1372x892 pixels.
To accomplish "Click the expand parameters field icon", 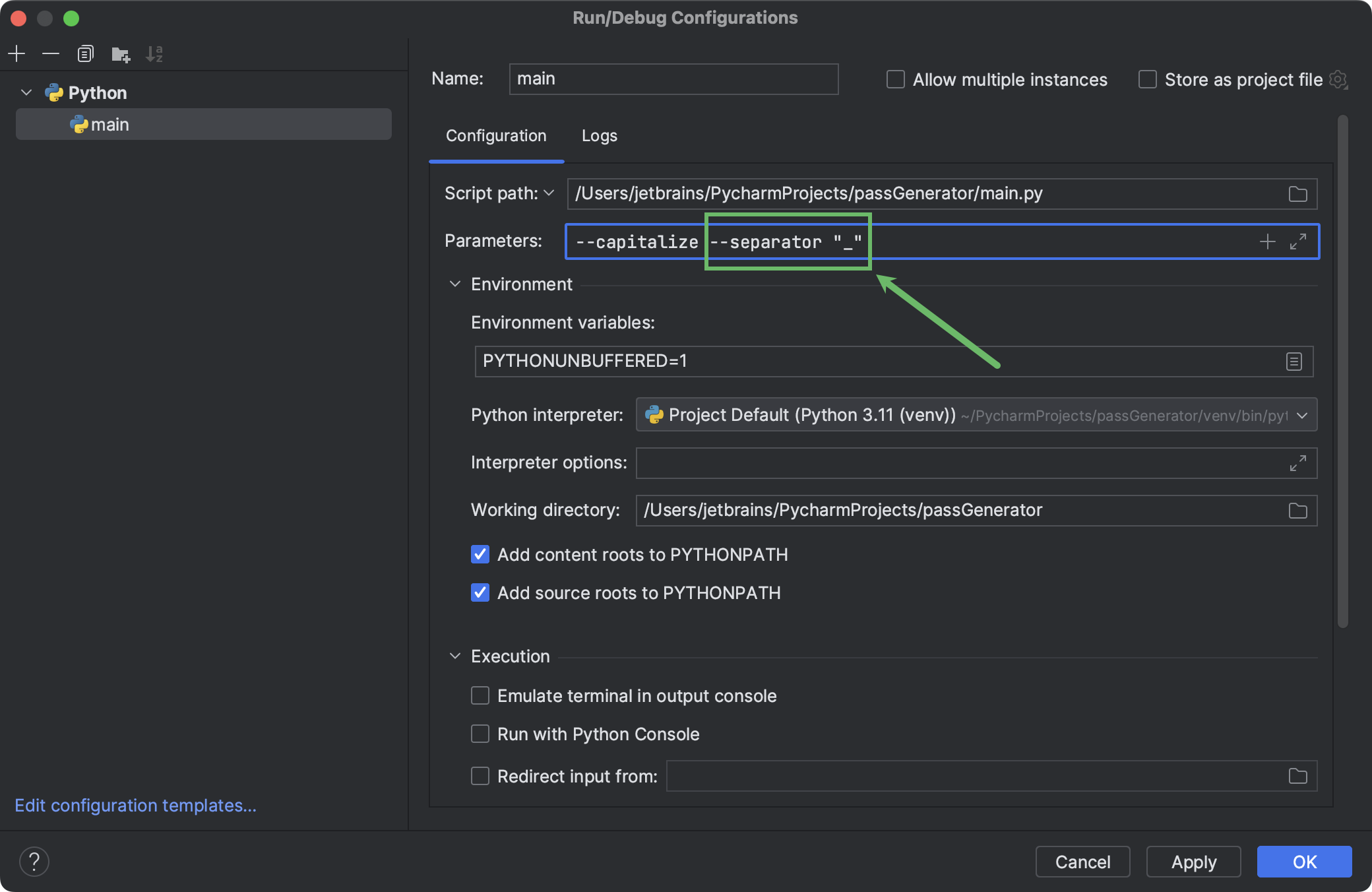I will [1299, 240].
